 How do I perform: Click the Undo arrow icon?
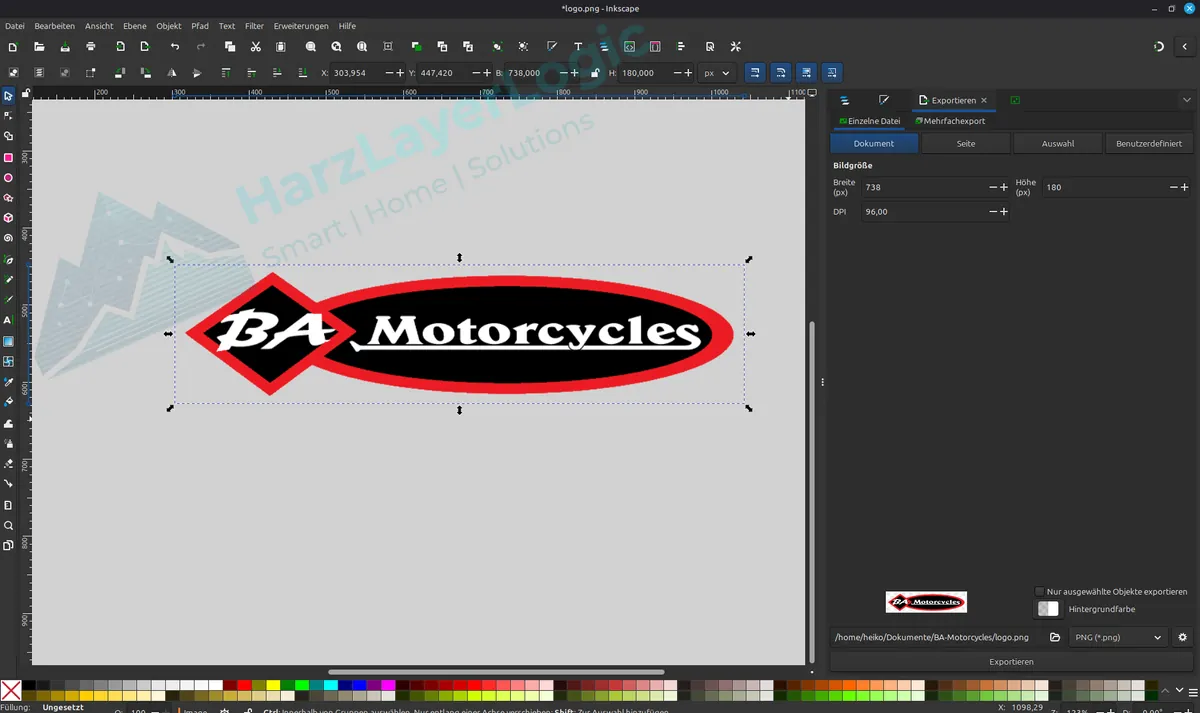pyautogui.click(x=175, y=46)
